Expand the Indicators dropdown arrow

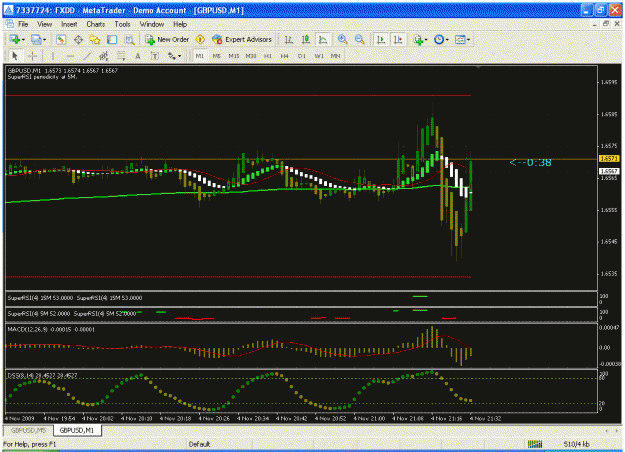pyautogui.click(x=426, y=40)
